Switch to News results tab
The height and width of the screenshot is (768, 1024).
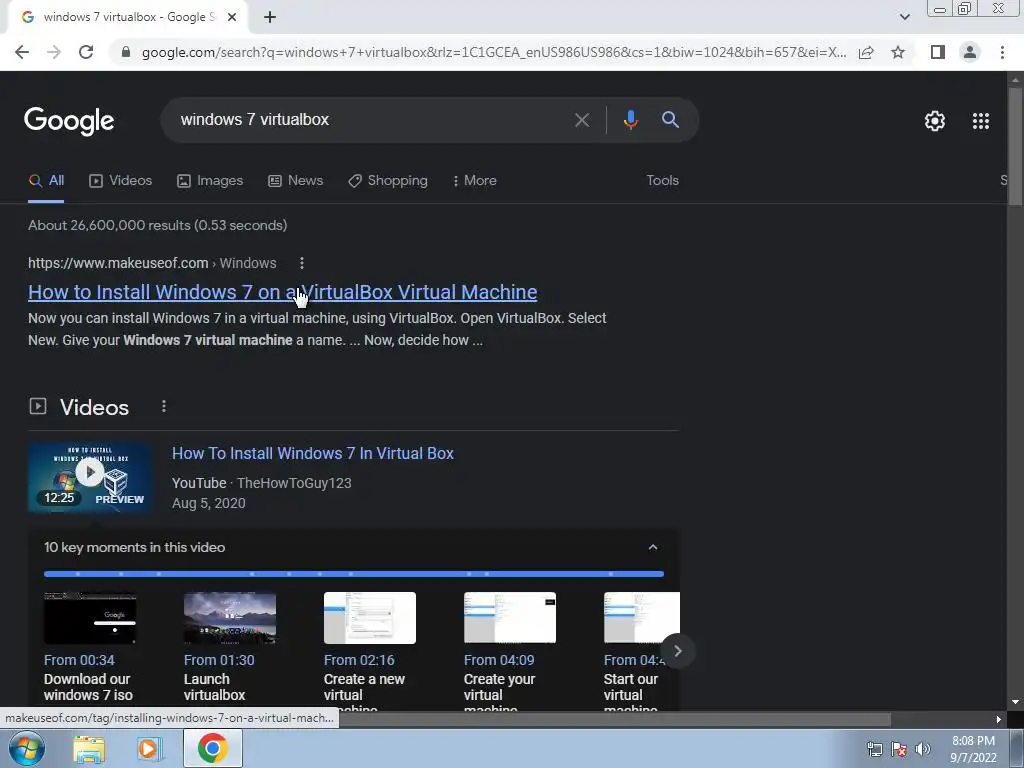coord(296,180)
